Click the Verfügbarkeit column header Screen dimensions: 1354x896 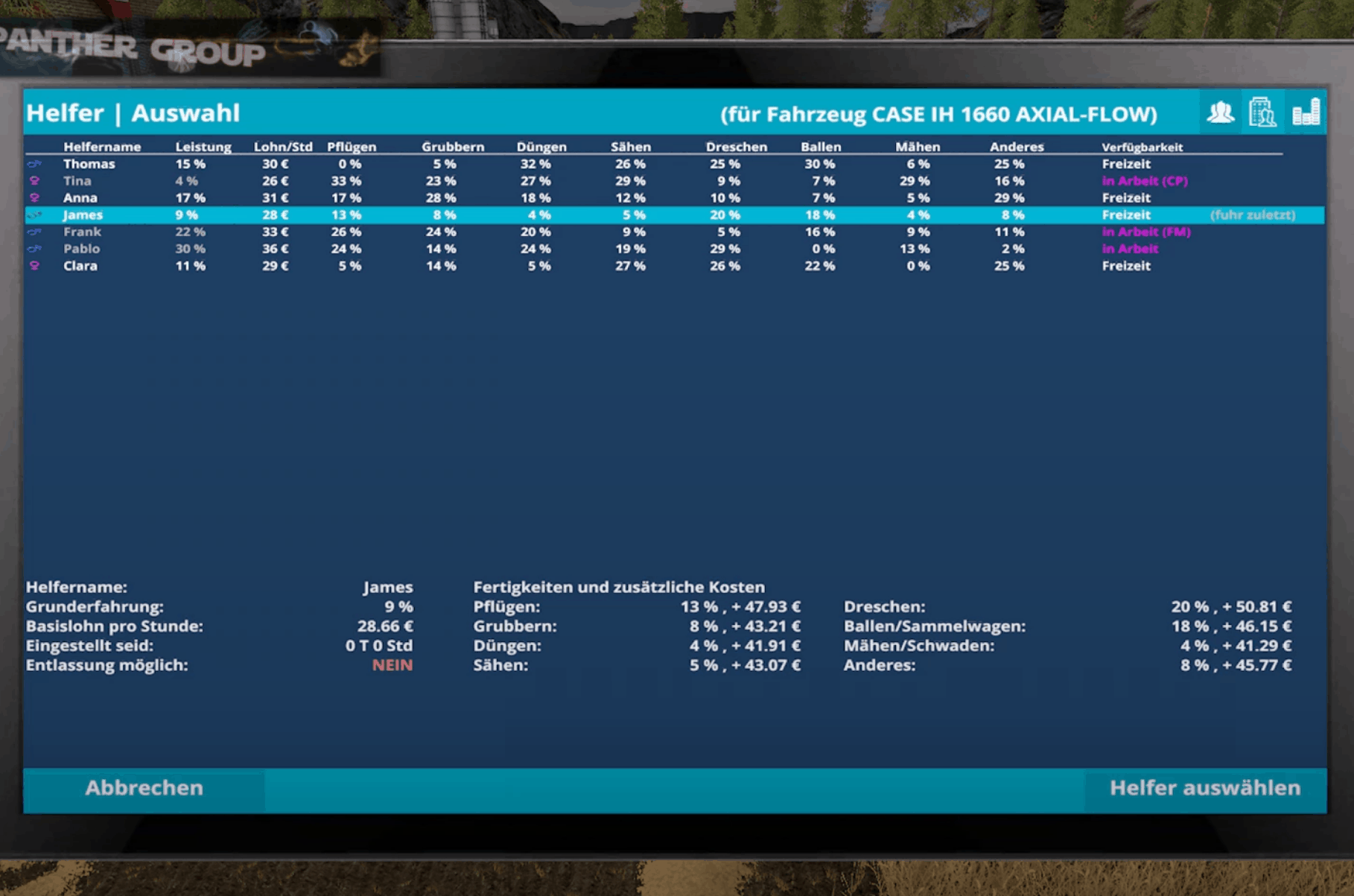pyautogui.click(x=1142, y=147)
